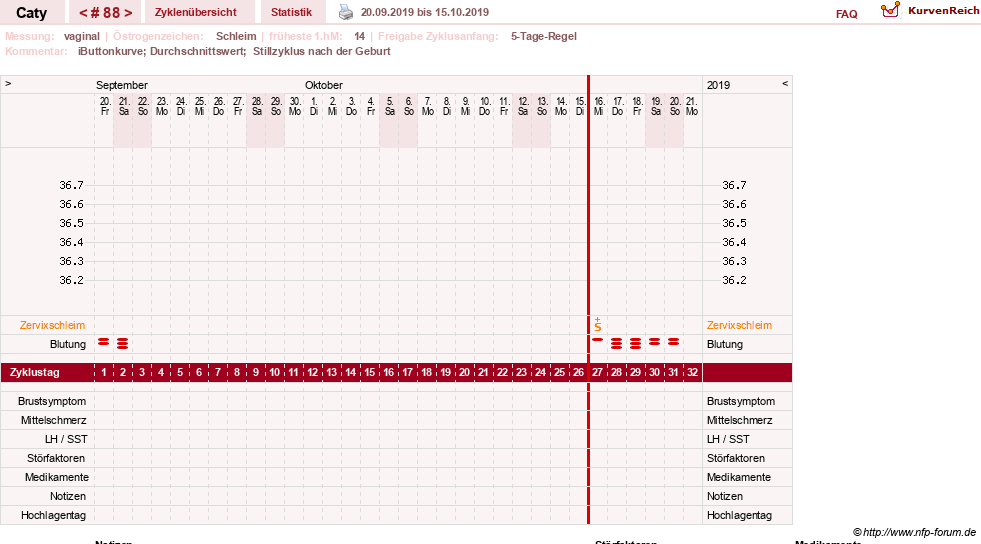Select the bleeding mark on cycle day 28
The height and width of the screenshot is (544, 981).
point(616,343)
